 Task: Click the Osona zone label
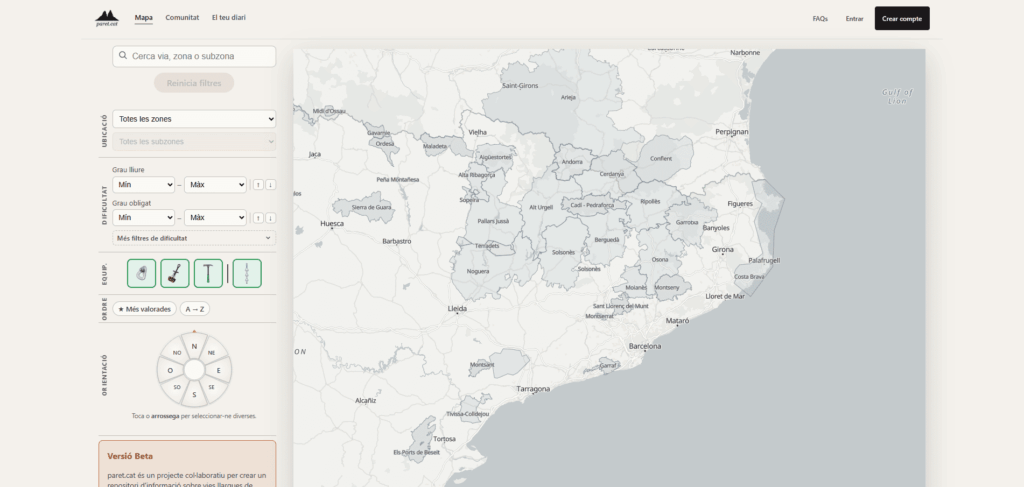[x=660, y=259]
